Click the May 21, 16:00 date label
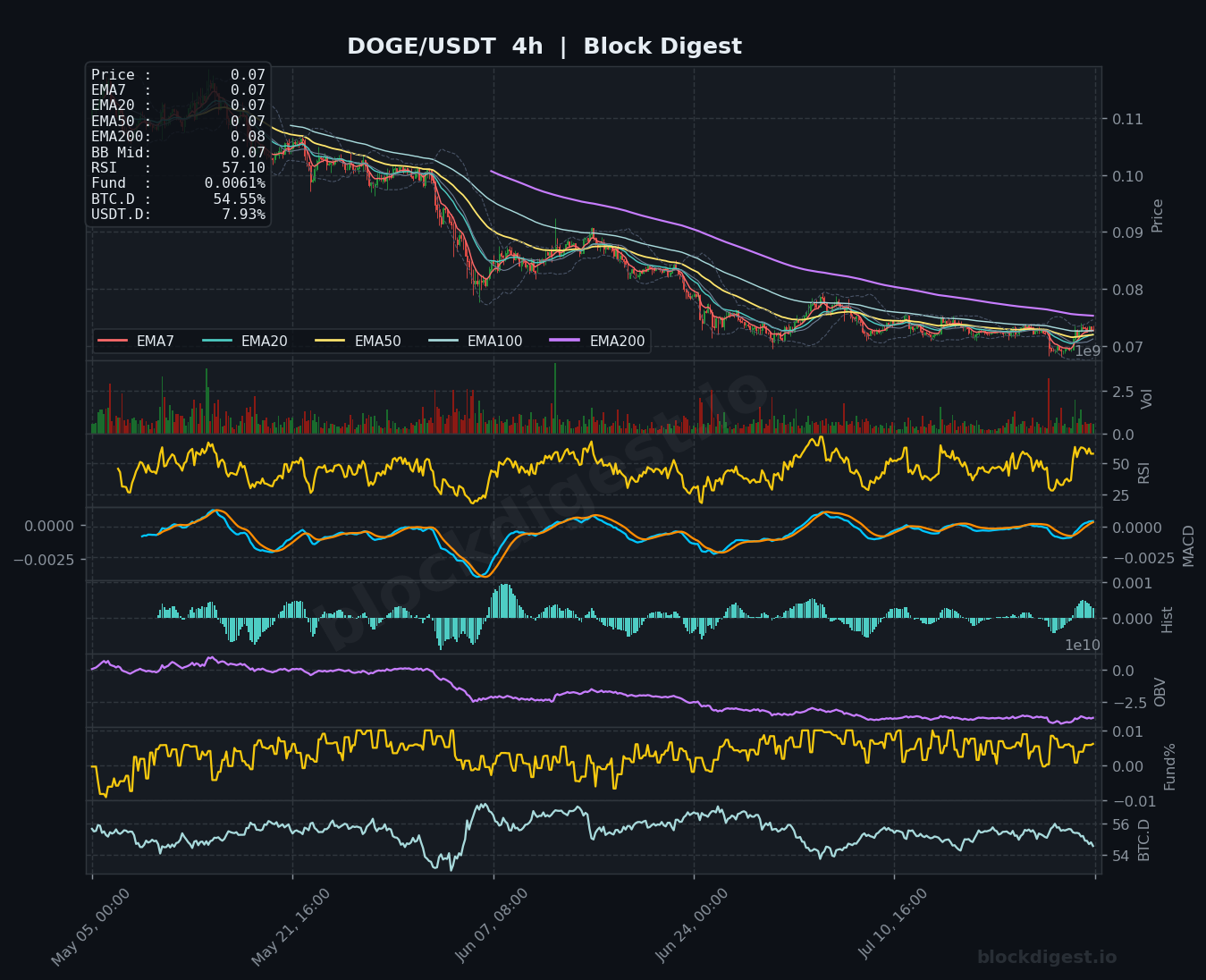 tap(291, 927)
